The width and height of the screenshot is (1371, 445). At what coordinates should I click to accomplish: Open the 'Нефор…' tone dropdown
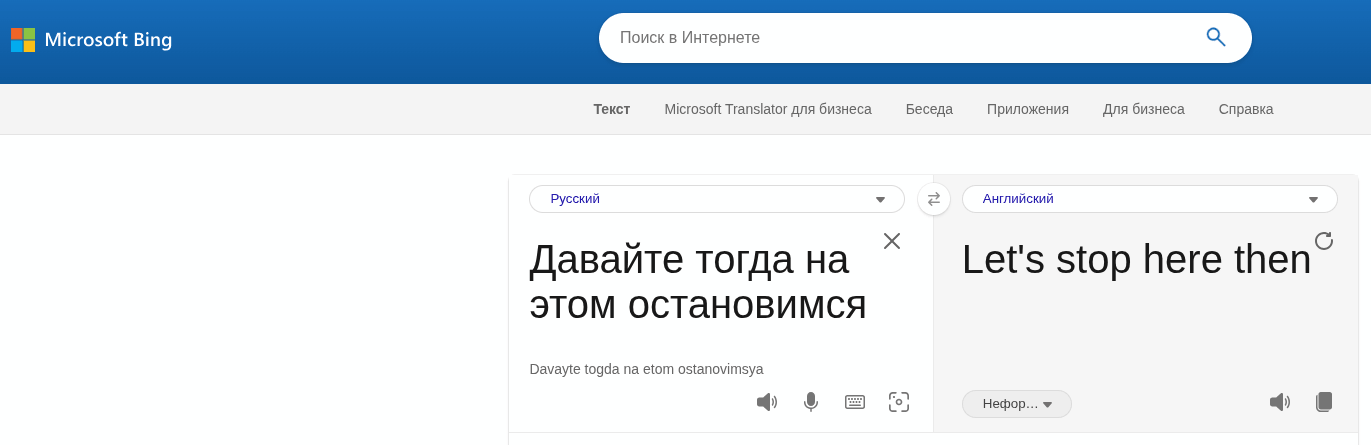pyautogui.click(x=1017, y=404)
